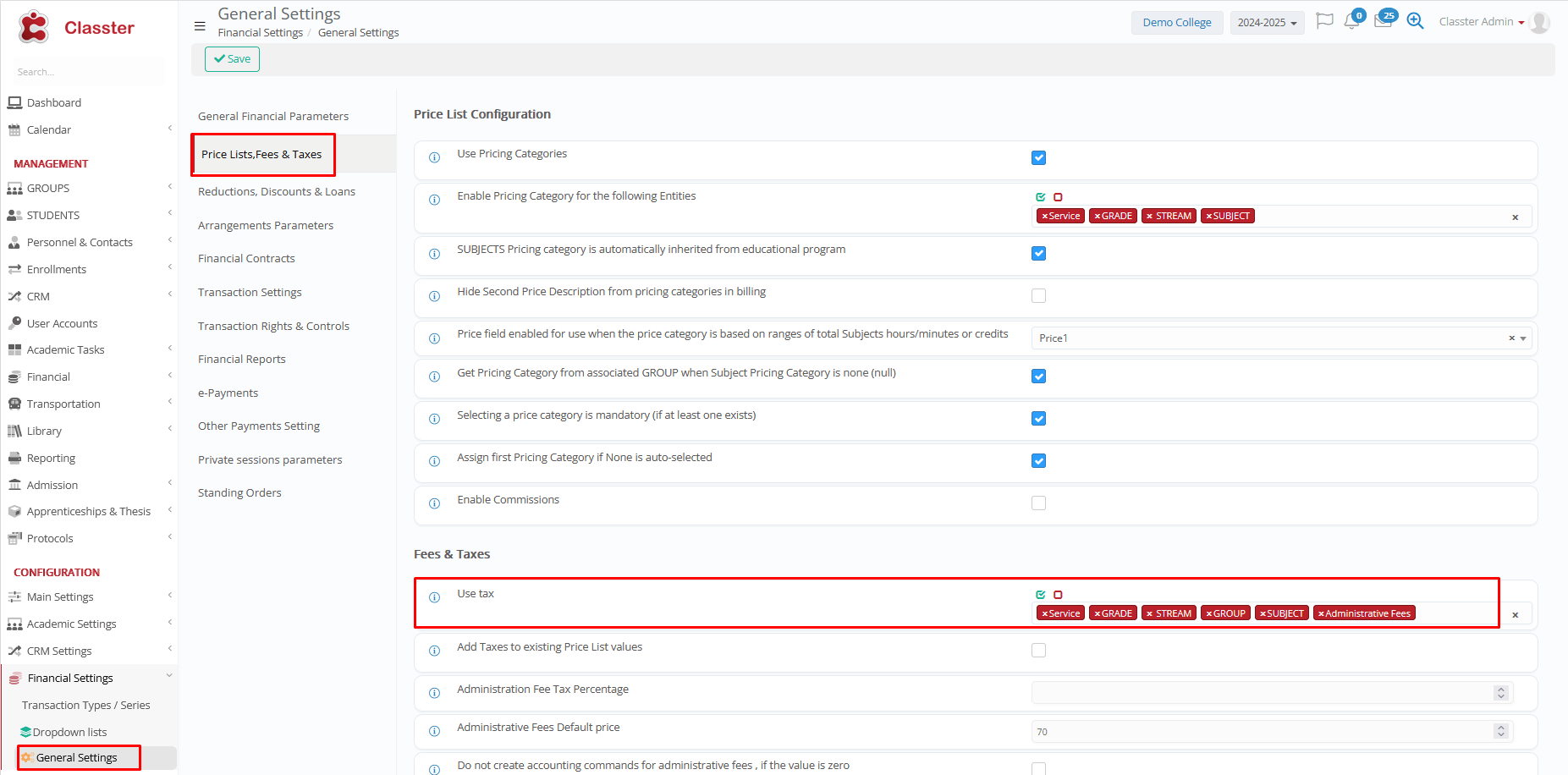This screenshot has width=1568, height=775.
Task: Open the 2024-2025 academic year dropdown
Action: tap(1266, 23)
